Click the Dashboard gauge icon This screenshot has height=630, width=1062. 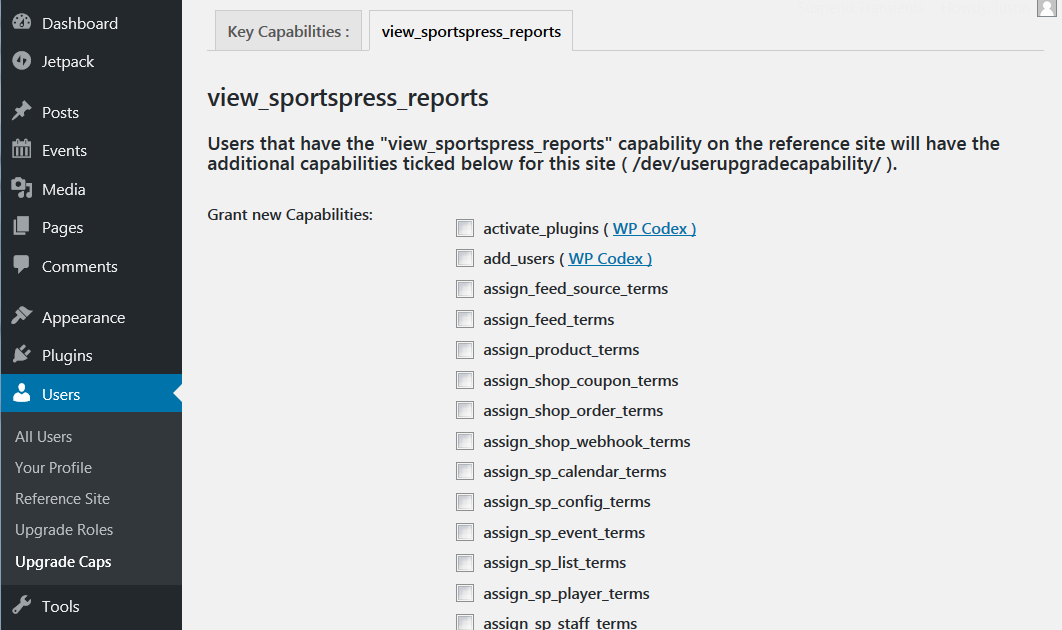click(x=22, y=22)
